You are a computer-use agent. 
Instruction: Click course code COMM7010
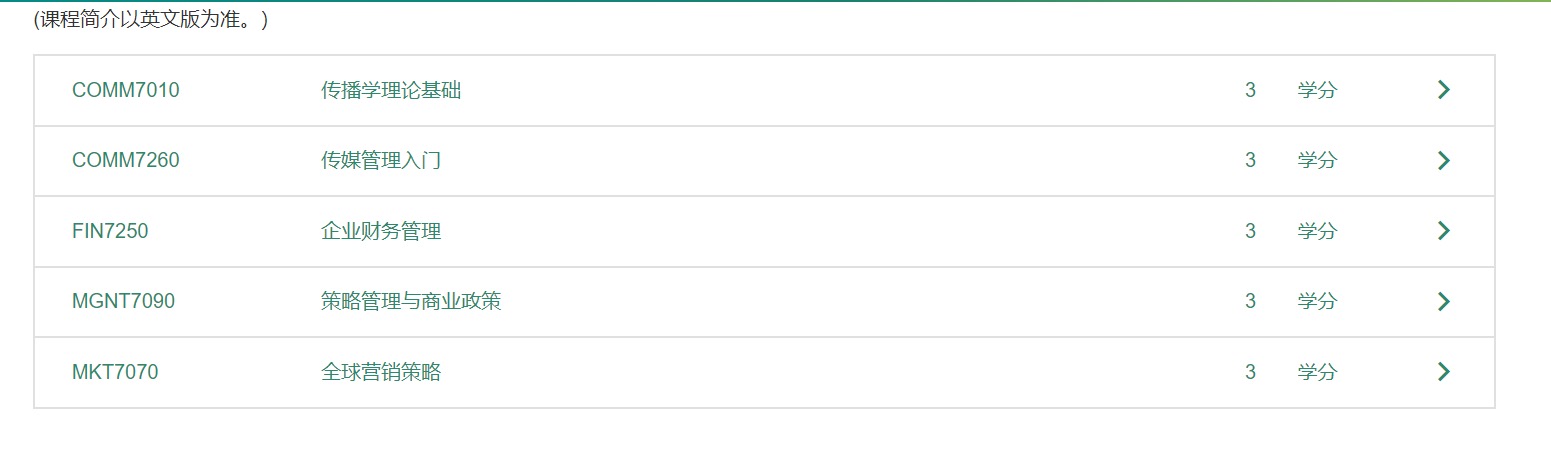pos(126,90)
